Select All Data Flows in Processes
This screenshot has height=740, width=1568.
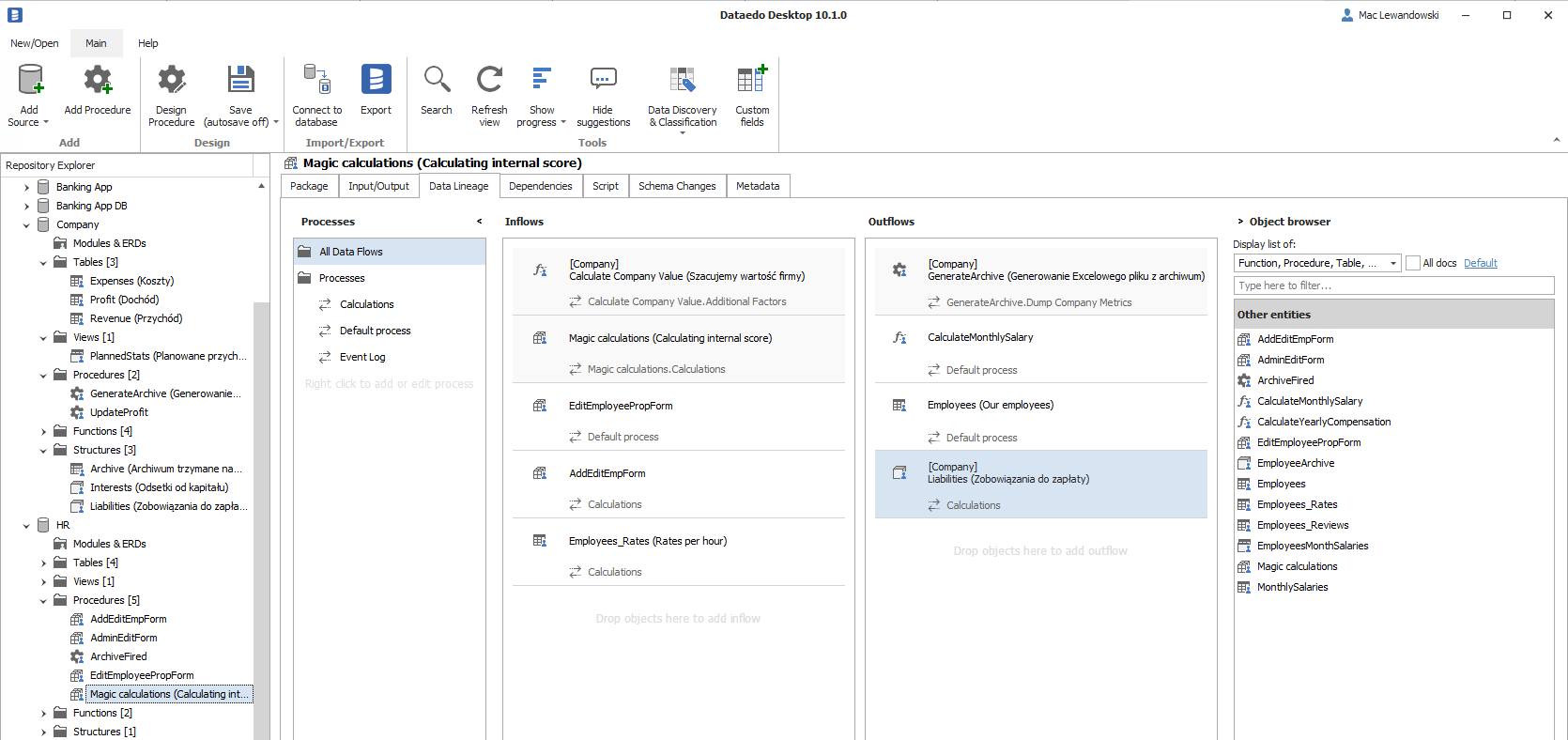[x=350, y=252]
